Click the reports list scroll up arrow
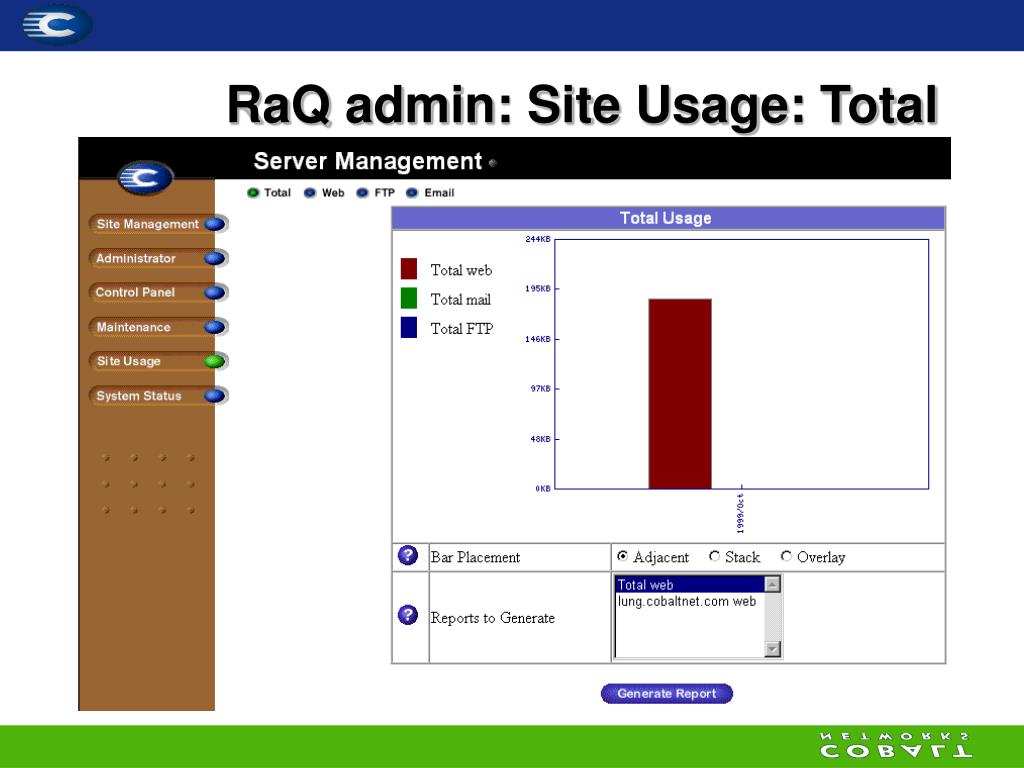1024x768 pixels. point(773,584)
